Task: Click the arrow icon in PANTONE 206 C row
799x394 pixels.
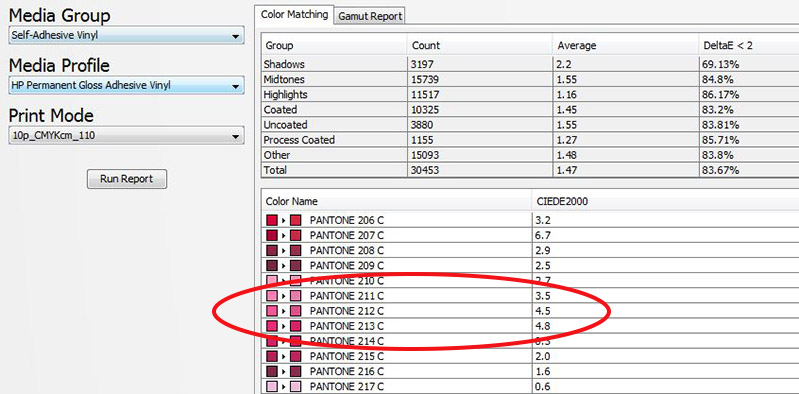Action: click(x=284, y=220)
